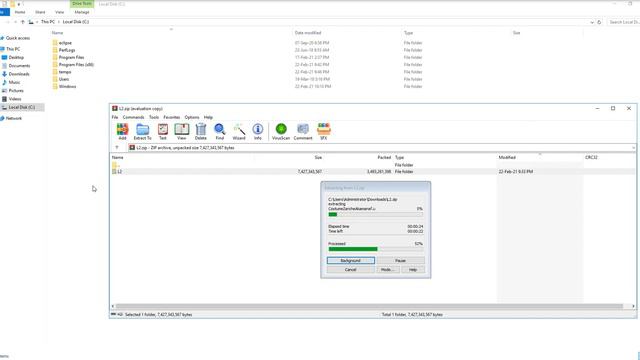The height and width of the screenshot is (360, 640).
Task: Open the WinRAR Favorites menu
Action: 172,117
